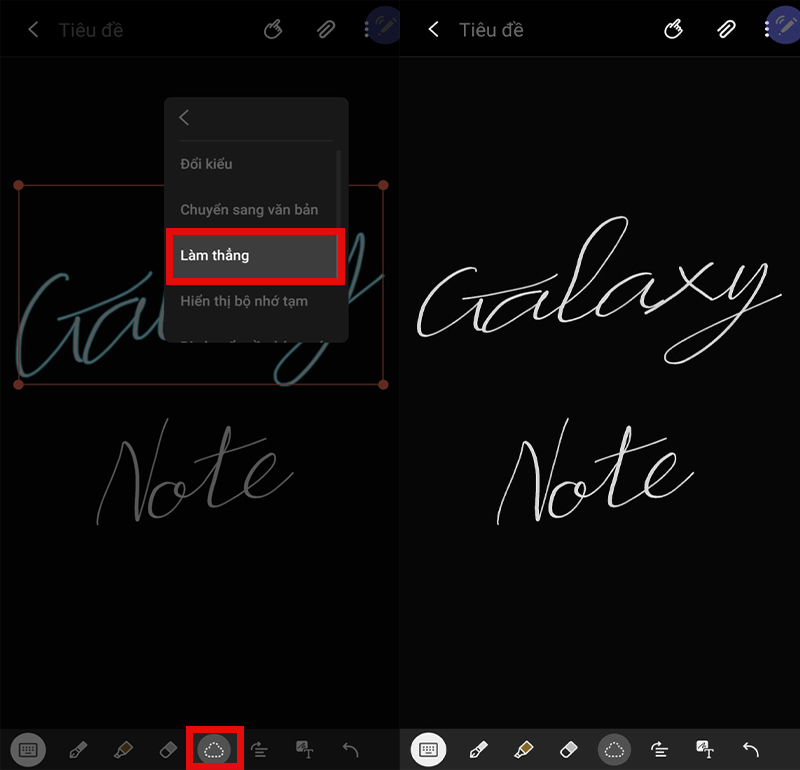Tap the straighten-lines icon in left toolbar
800x770 pixels.
[259, 750]
